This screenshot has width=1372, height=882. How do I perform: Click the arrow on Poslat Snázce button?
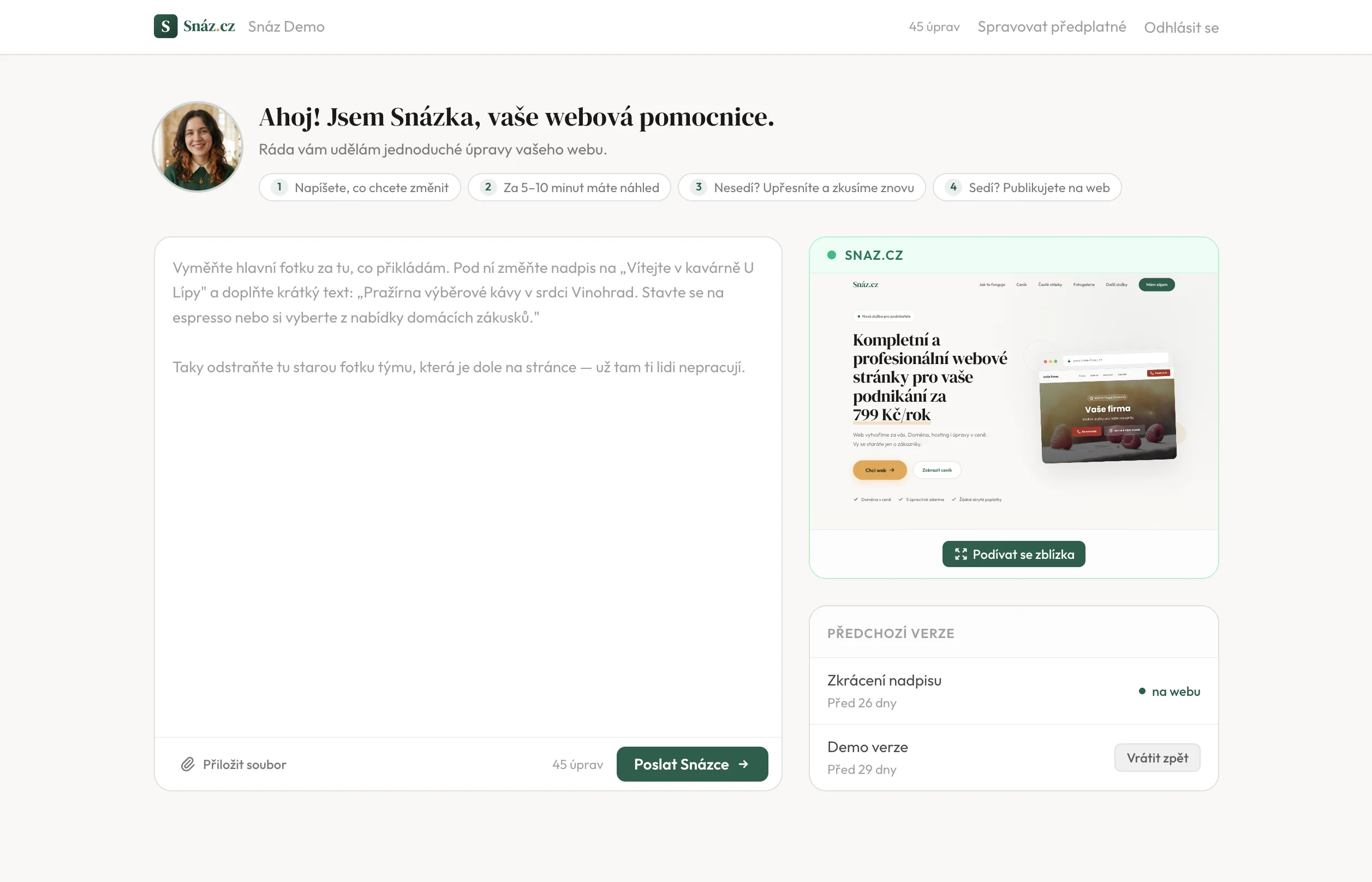(x=743, y=764)
